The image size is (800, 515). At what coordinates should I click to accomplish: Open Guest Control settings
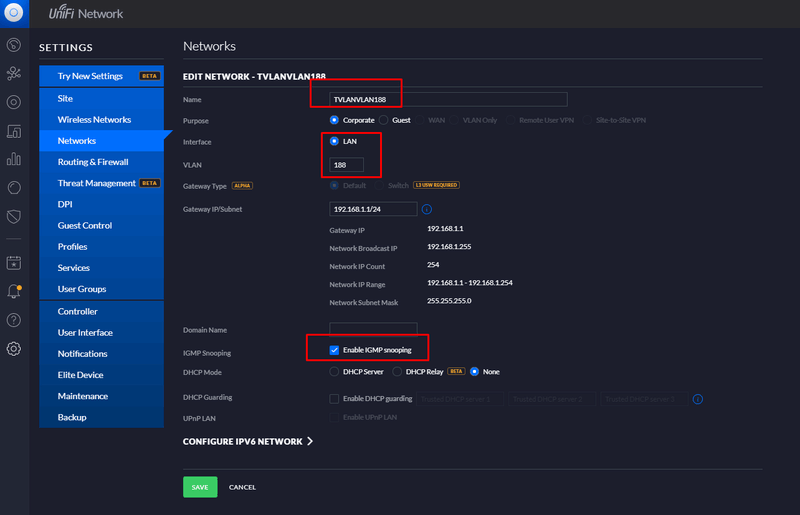102,226
